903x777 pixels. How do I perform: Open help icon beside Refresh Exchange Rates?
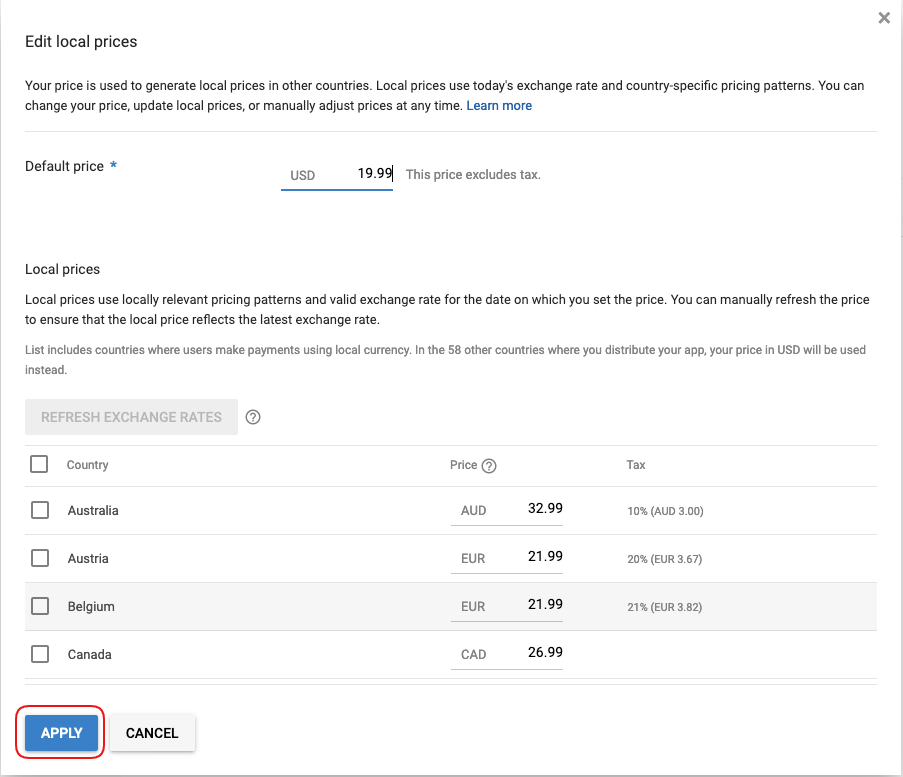coord(253,418)
